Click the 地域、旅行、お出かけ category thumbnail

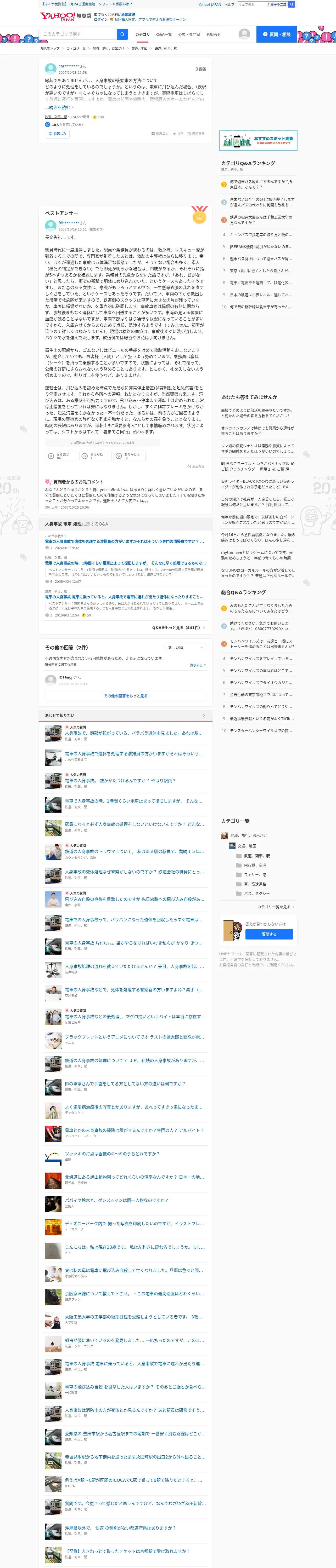(x=225, y=836)
